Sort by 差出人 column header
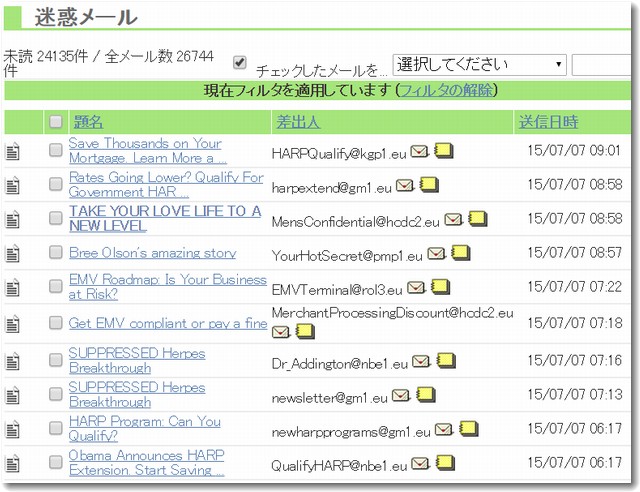The image size is (640, 492). point(298,122)
